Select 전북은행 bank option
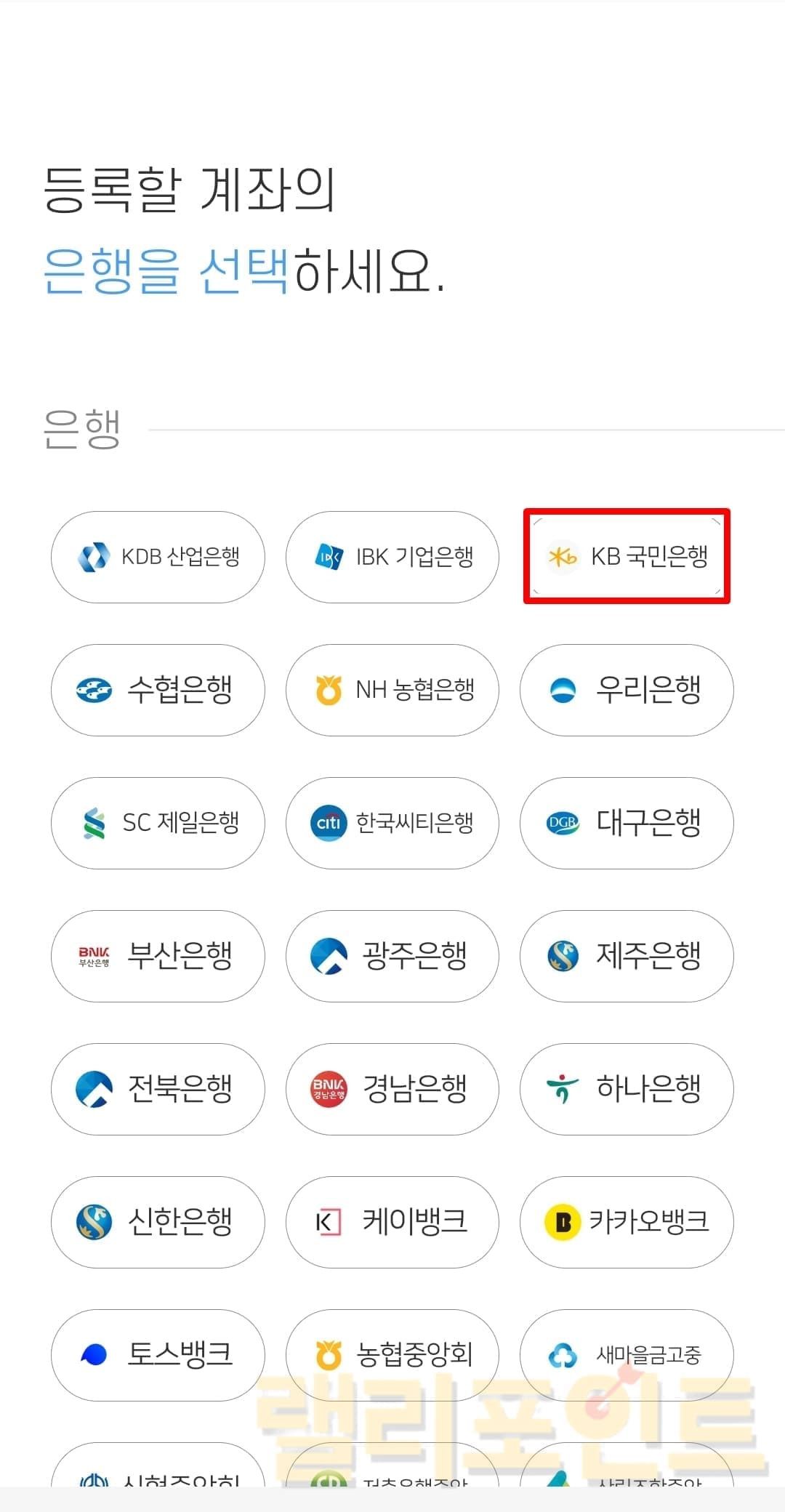The height and width of the screenshot is (1512, 785). click(158, 1089)
